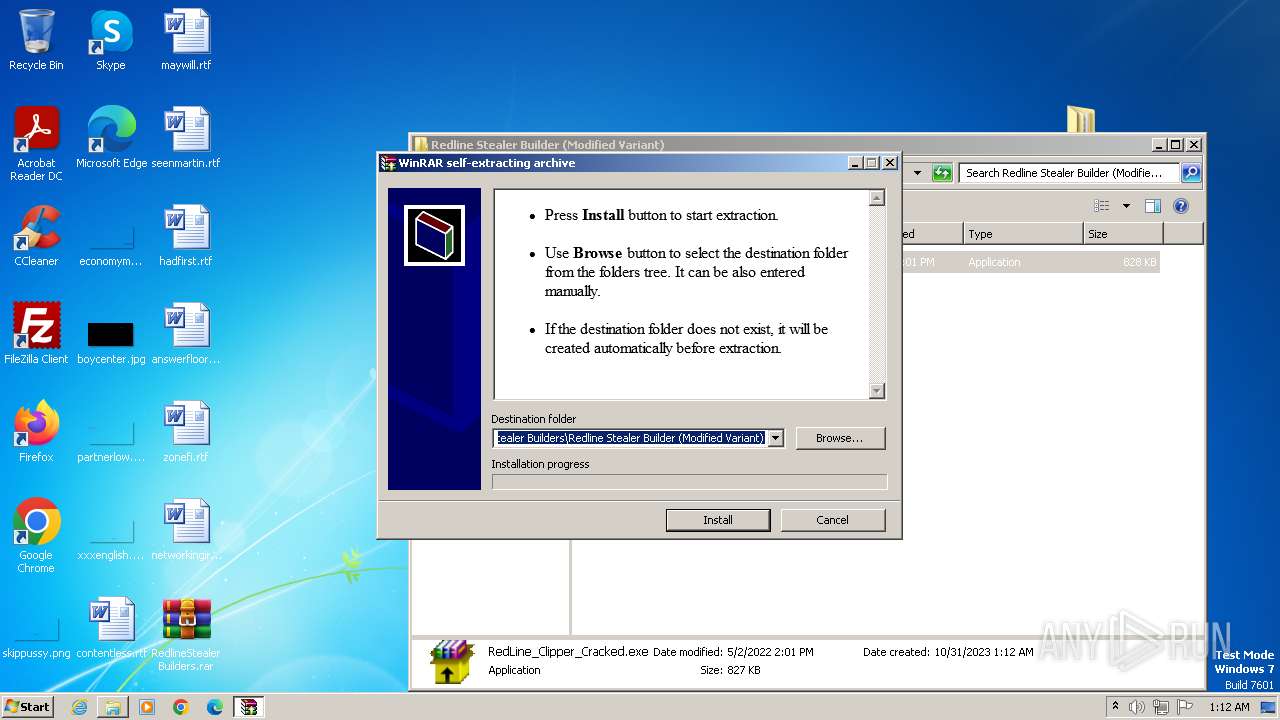1280x720 pixels.
Task: Open CCleaner desktop shortcut
Action: click(x=36, y=236)
